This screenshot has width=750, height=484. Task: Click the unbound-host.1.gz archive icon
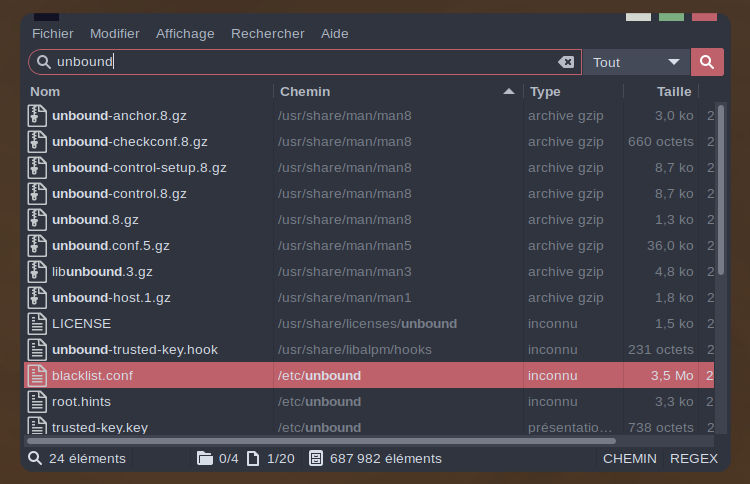click(x=37, y=297)
